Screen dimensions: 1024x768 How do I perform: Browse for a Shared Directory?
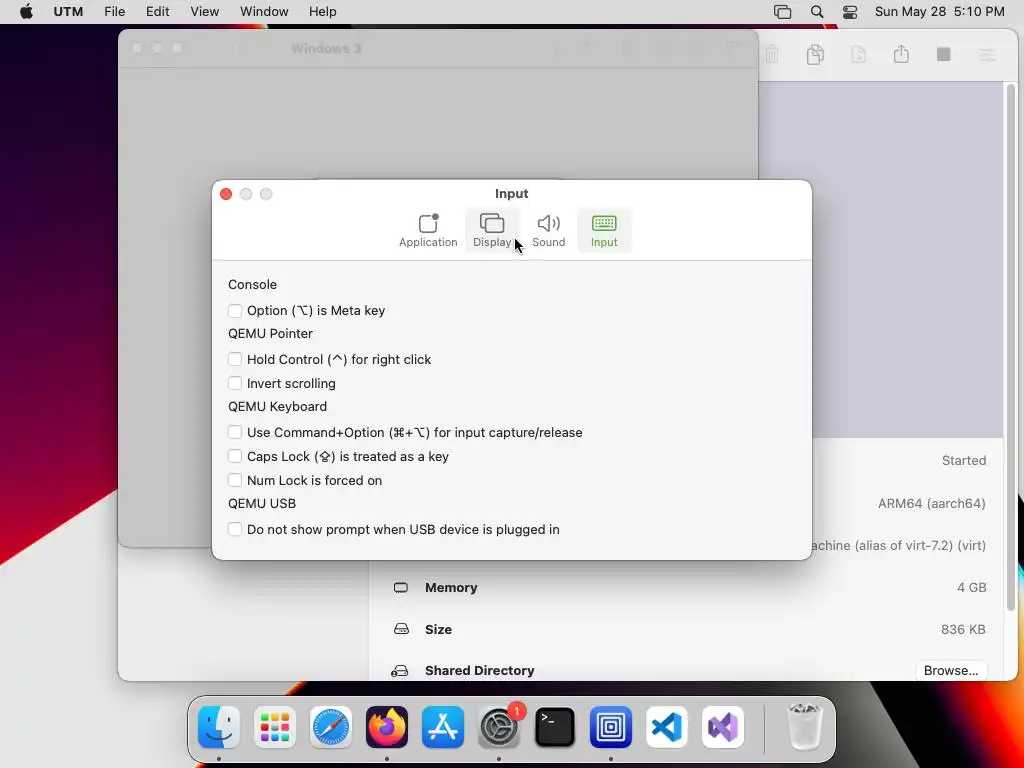point(951,671)
